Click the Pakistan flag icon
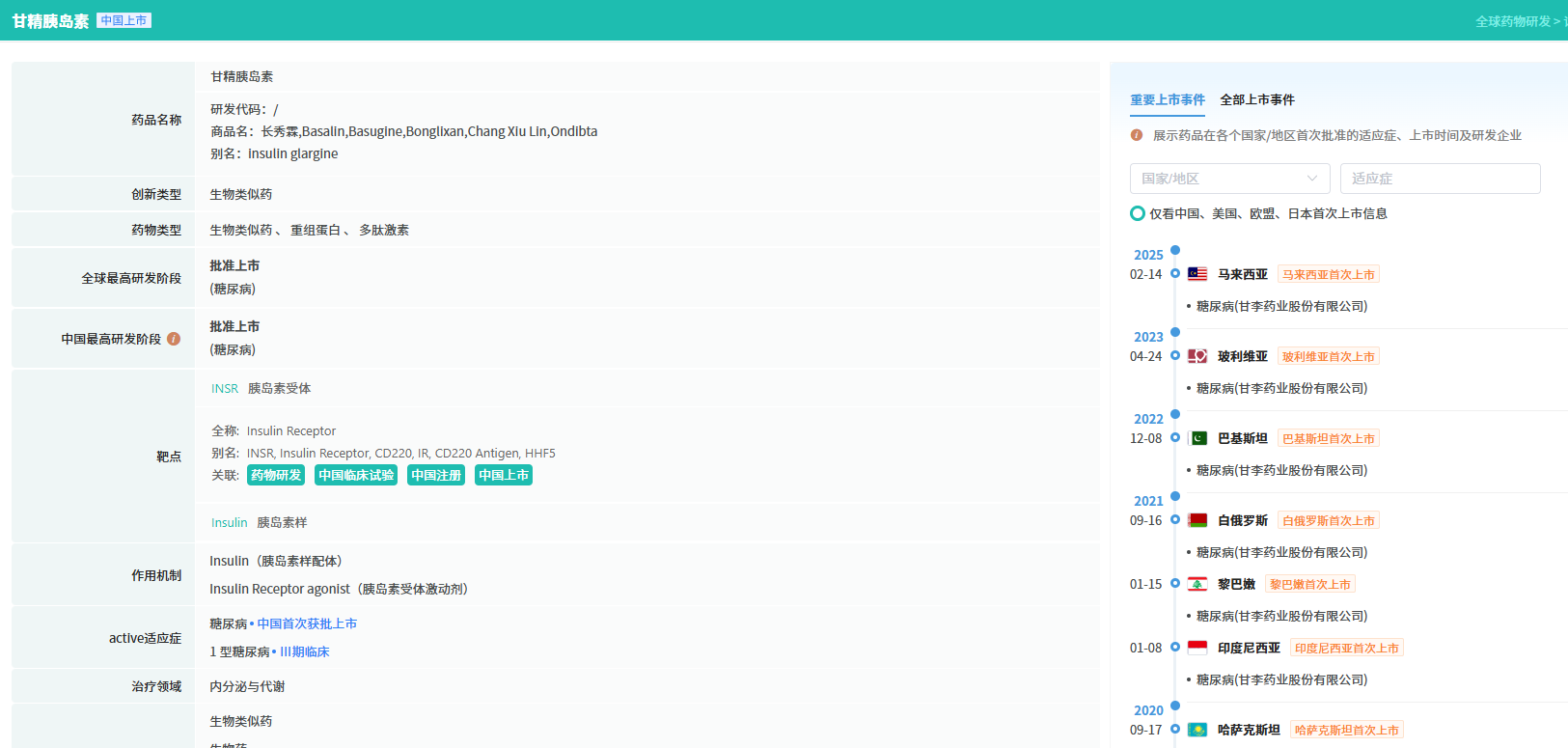This screenshot has width=1568, height=748. click(x=1197, y=438)
